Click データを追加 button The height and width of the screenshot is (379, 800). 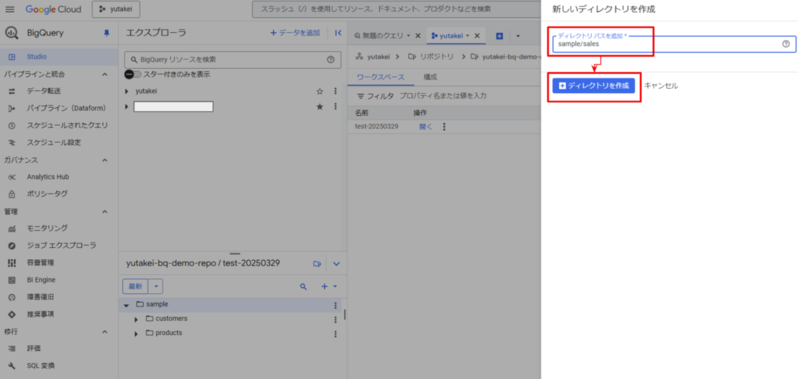(x=295, y=33)
